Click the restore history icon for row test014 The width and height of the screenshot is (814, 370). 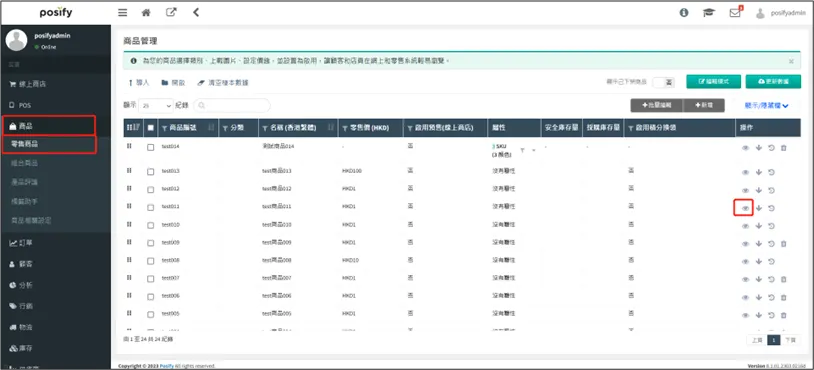[x=771, y=148]
